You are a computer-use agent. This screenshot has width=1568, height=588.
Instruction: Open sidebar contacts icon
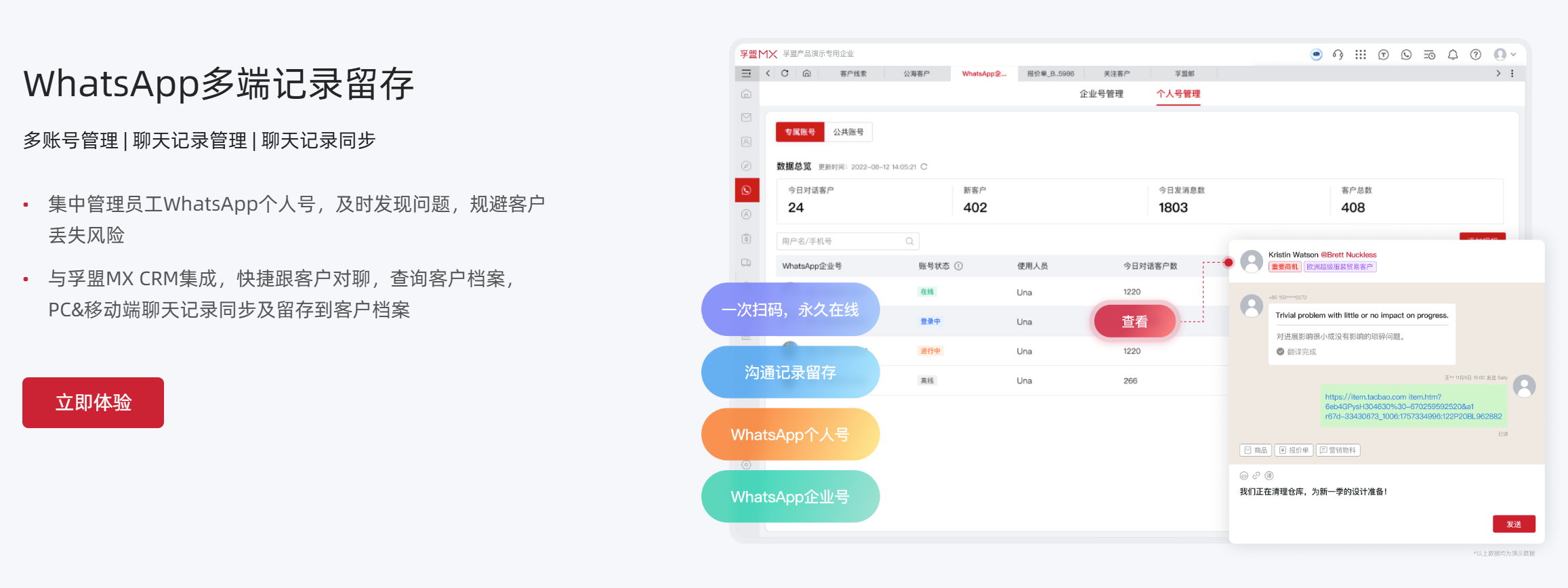click(x=746, y=142)
